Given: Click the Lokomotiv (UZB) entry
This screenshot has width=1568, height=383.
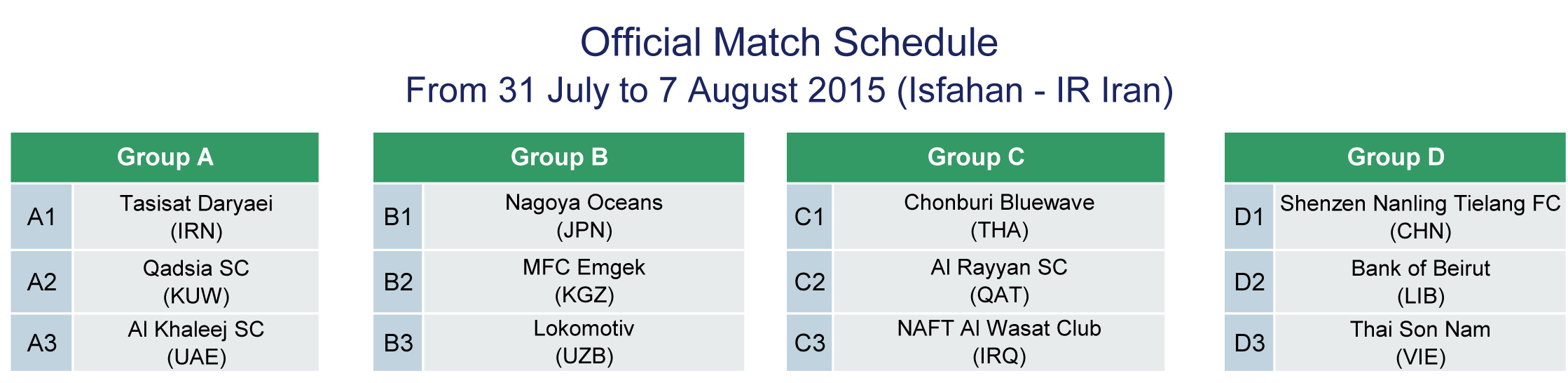Looking at the screenshot, I should coord(584,342).
